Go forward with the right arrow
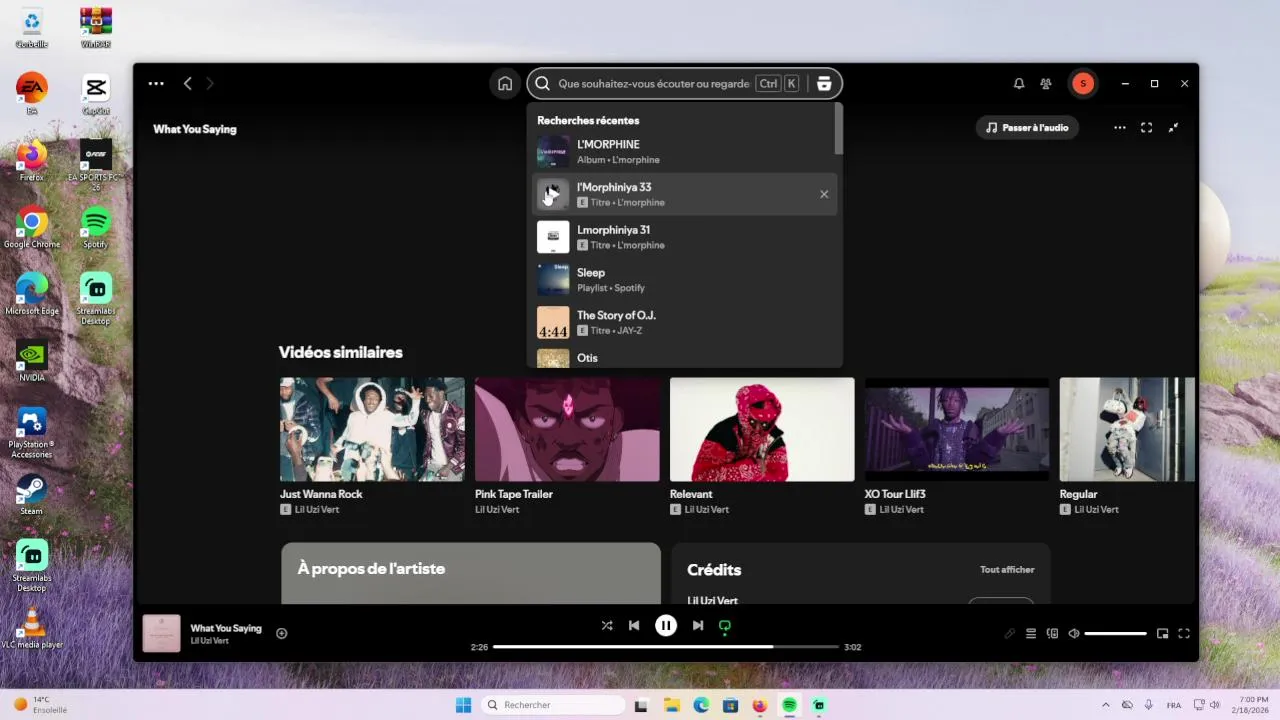 coord(210,84)
